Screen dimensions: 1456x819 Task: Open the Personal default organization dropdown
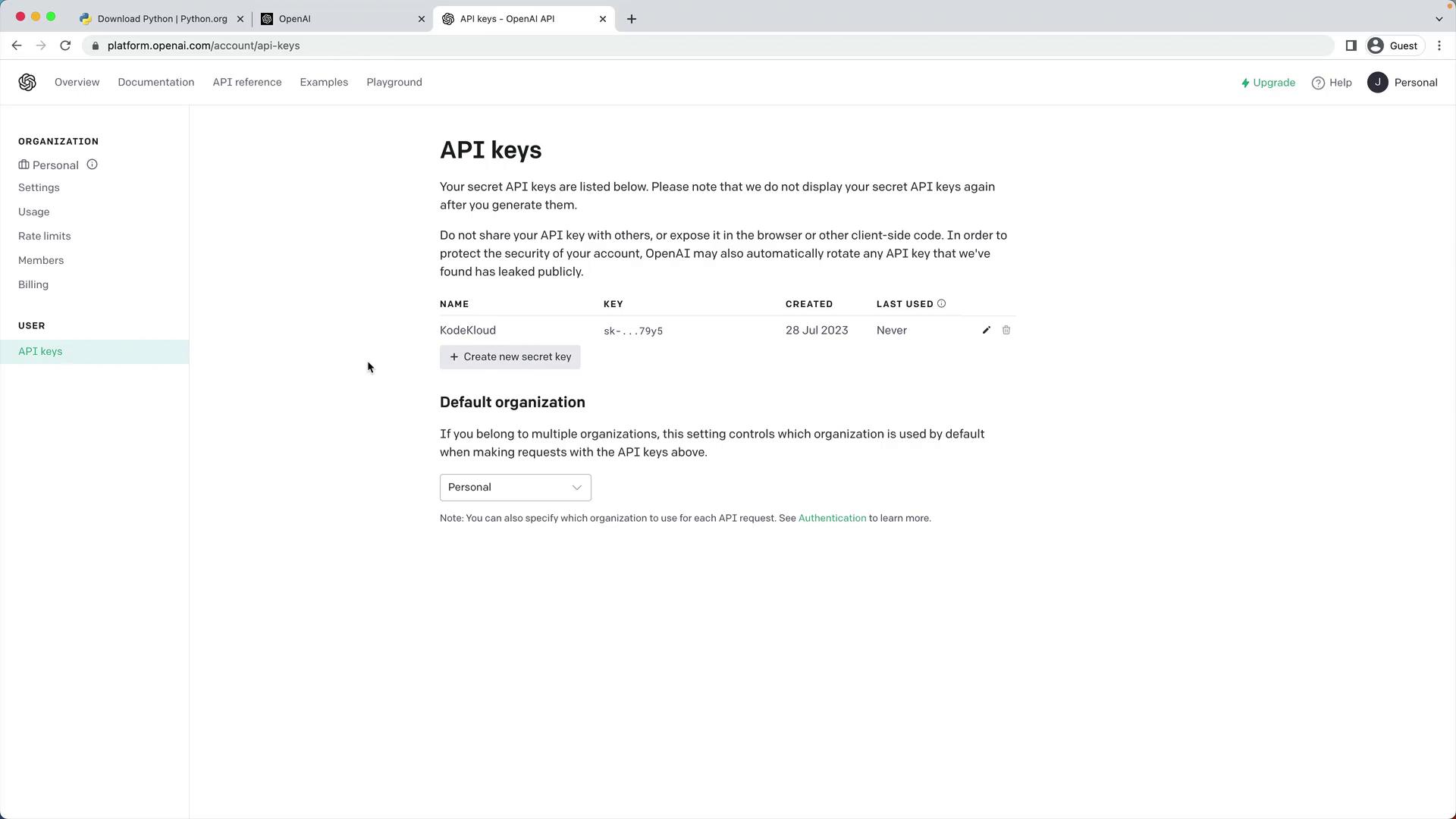coord(515,487)
